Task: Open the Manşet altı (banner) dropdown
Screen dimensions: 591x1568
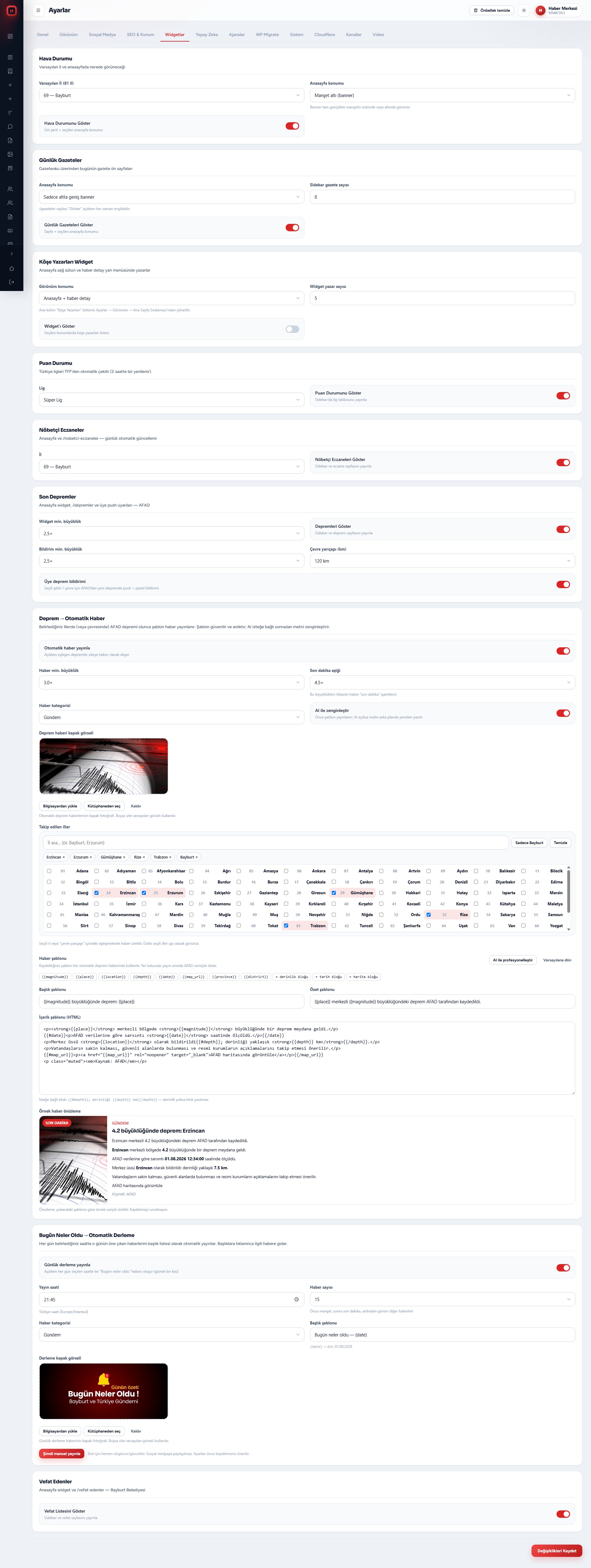Action: (443, 95)
